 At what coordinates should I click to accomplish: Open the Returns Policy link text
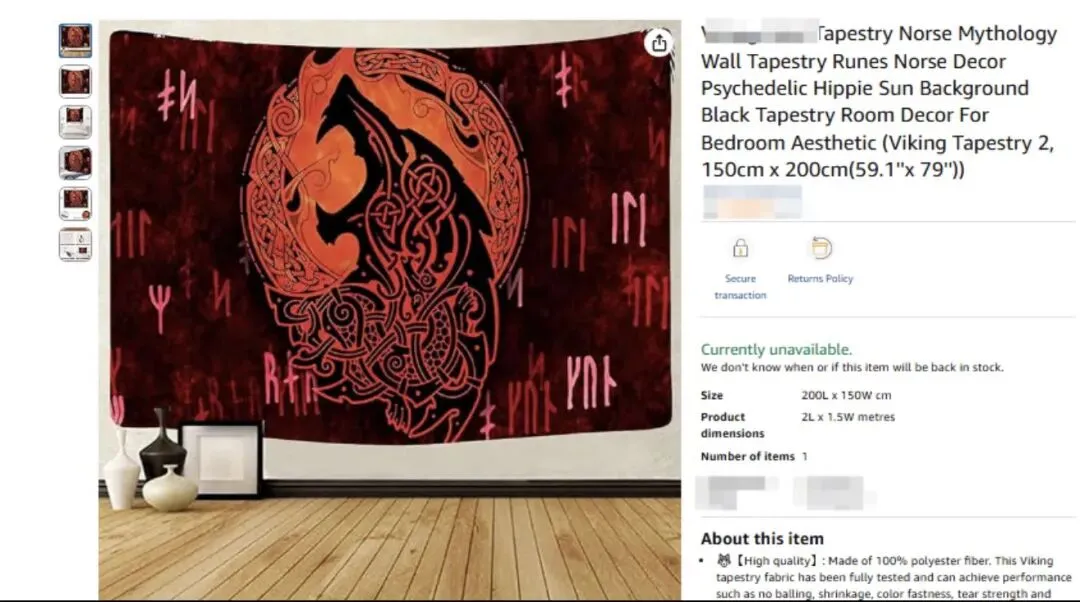pyautogui.click(x=820, y=278)
